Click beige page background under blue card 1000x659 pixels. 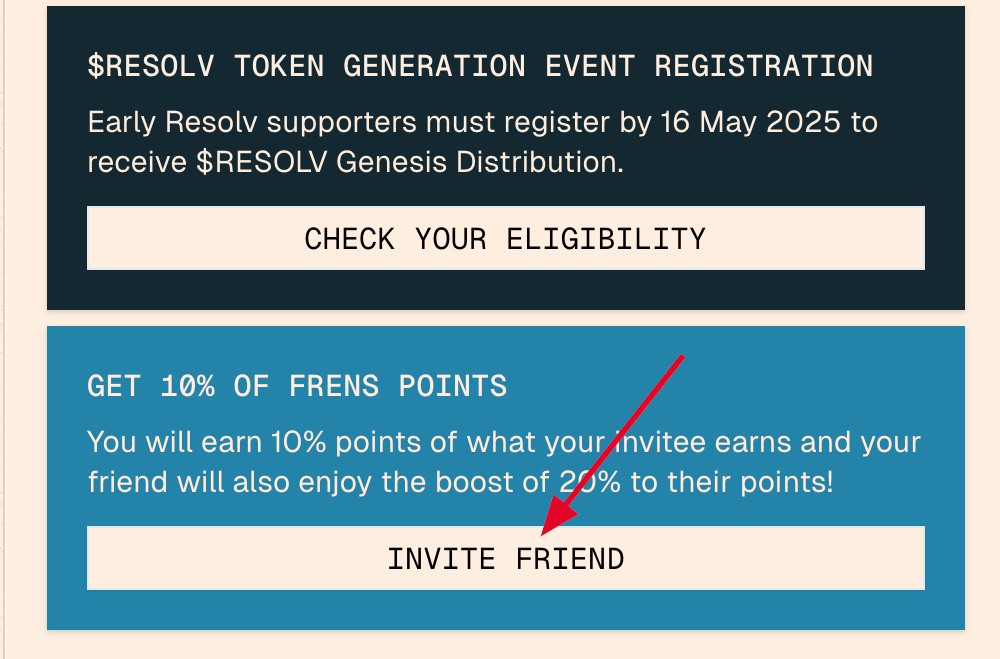pos(506,645)
